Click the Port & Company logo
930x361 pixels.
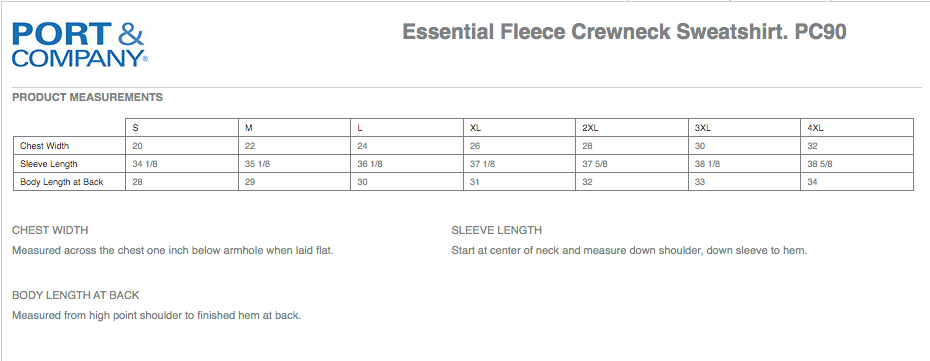point(79,44)
